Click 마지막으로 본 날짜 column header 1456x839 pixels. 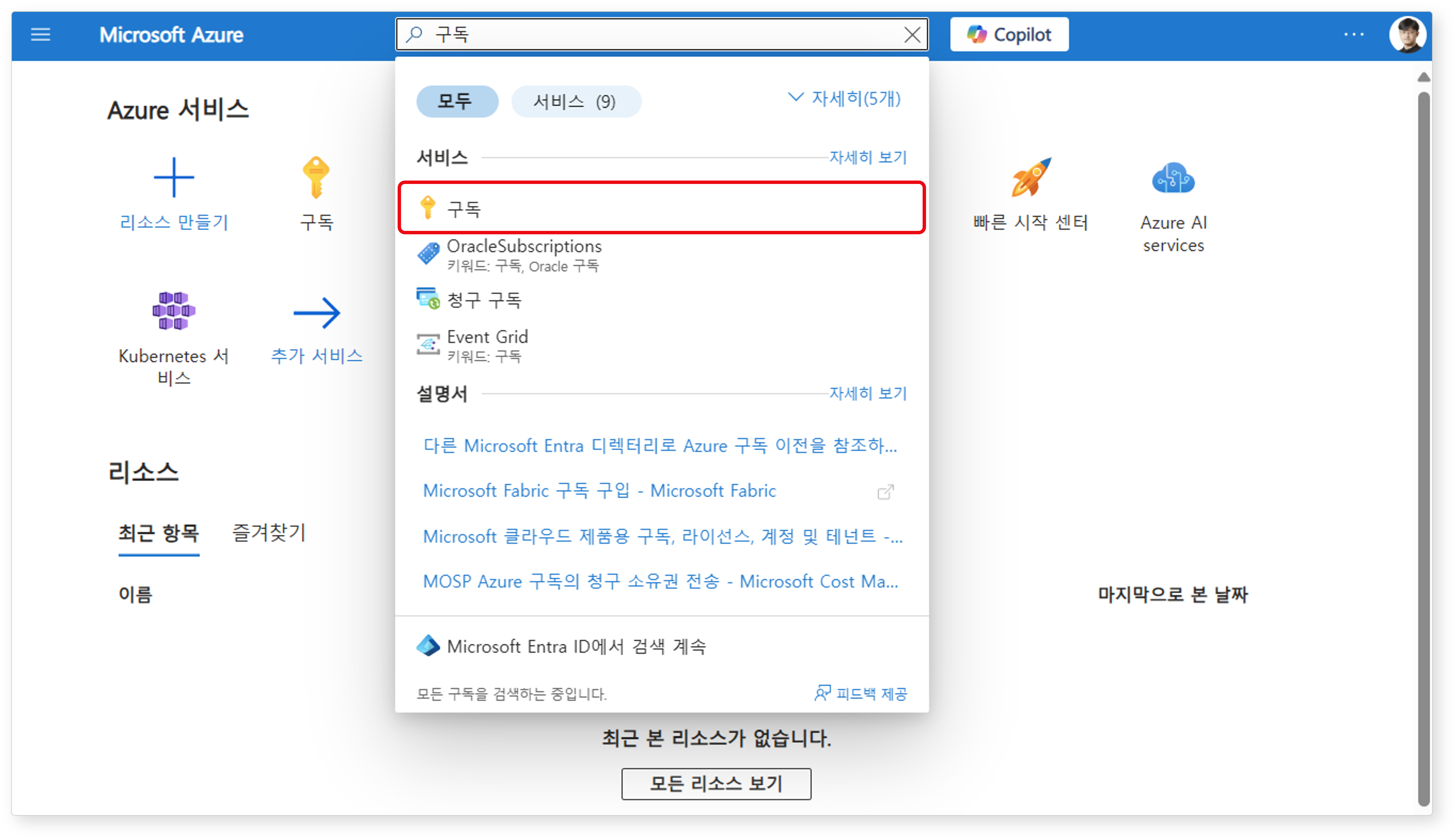[1173, 594]
